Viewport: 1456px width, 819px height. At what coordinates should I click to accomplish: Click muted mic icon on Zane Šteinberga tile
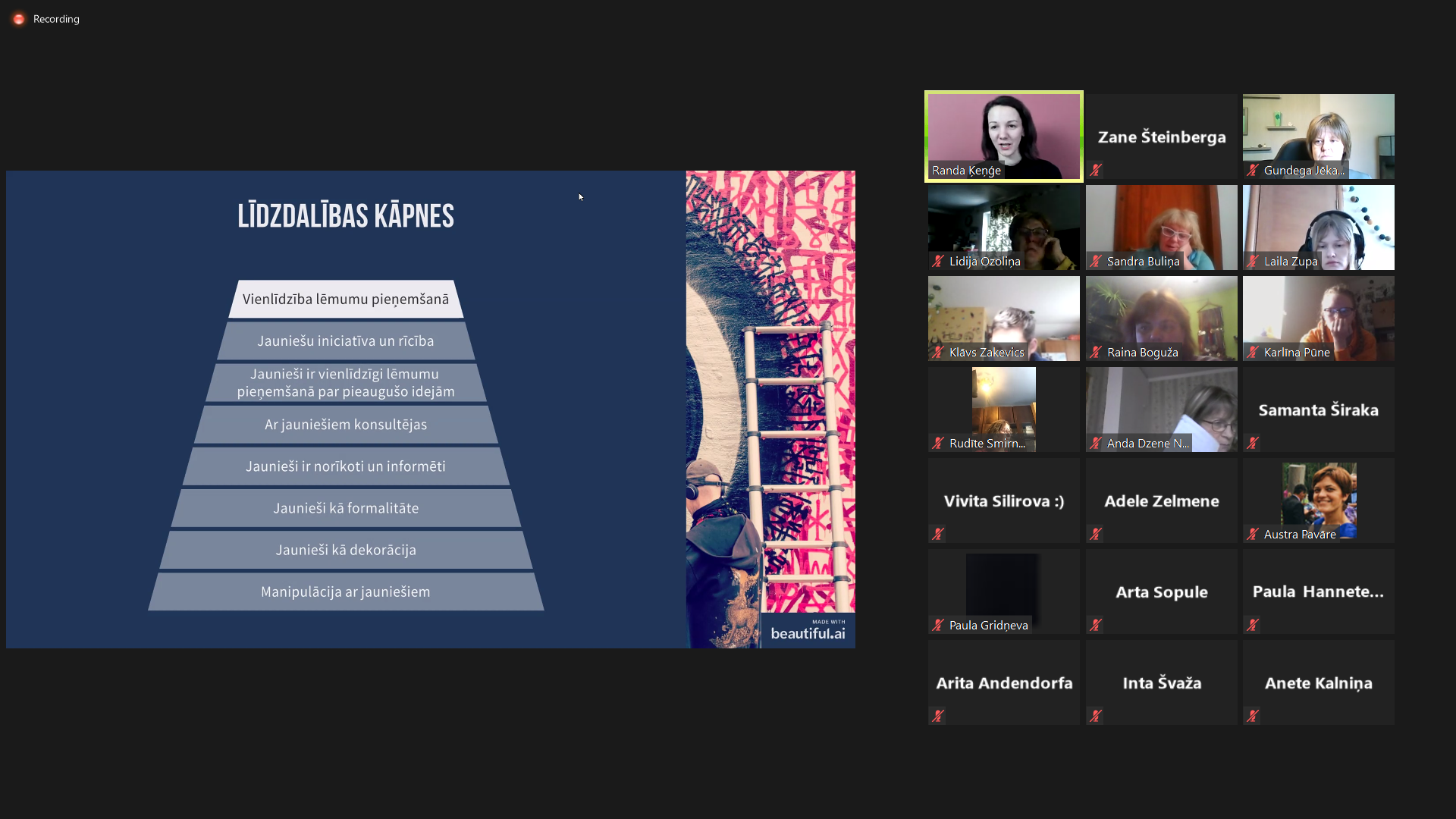1096,170
